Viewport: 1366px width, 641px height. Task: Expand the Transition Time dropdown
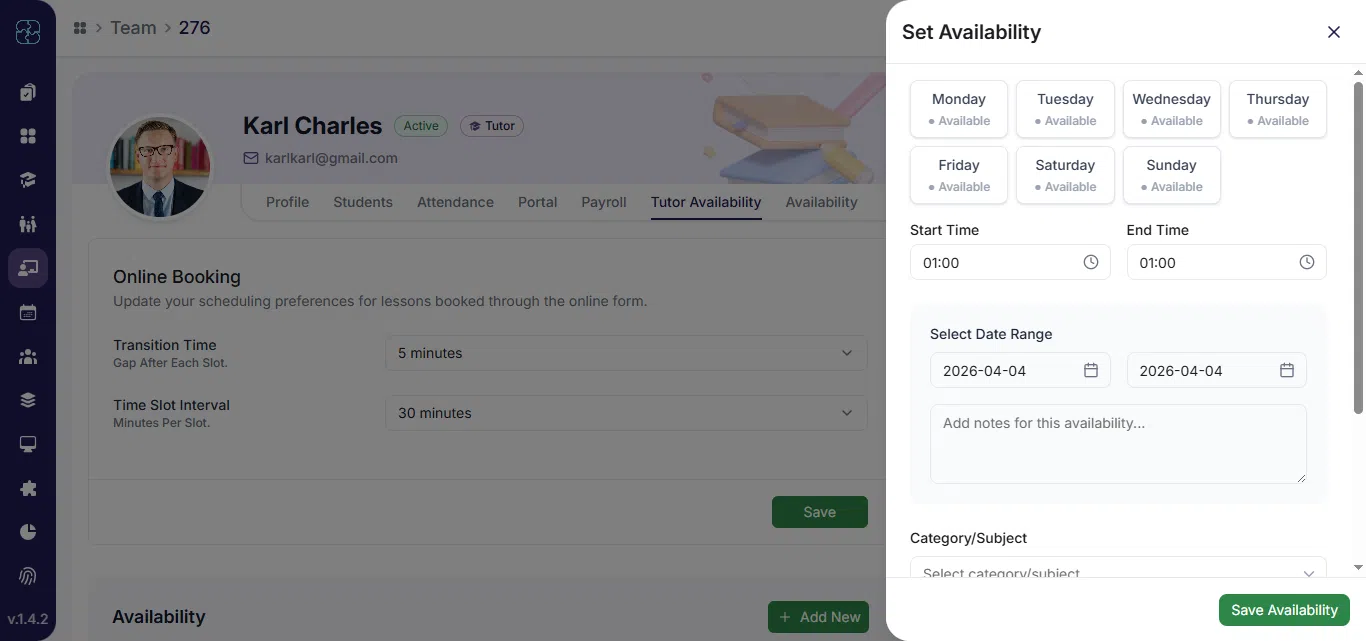coord(626,353)
